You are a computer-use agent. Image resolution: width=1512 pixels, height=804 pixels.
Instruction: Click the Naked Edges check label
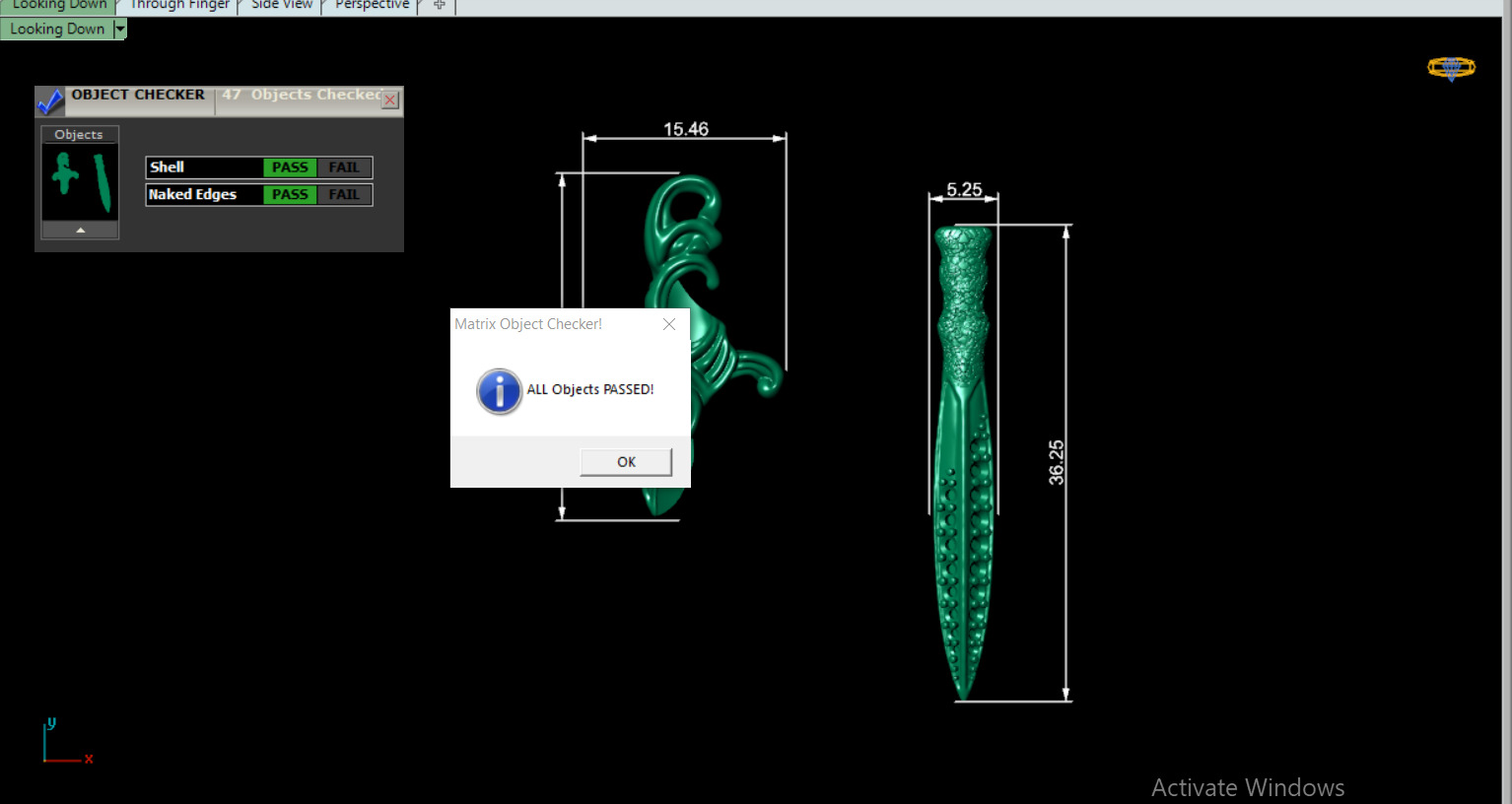192,195
